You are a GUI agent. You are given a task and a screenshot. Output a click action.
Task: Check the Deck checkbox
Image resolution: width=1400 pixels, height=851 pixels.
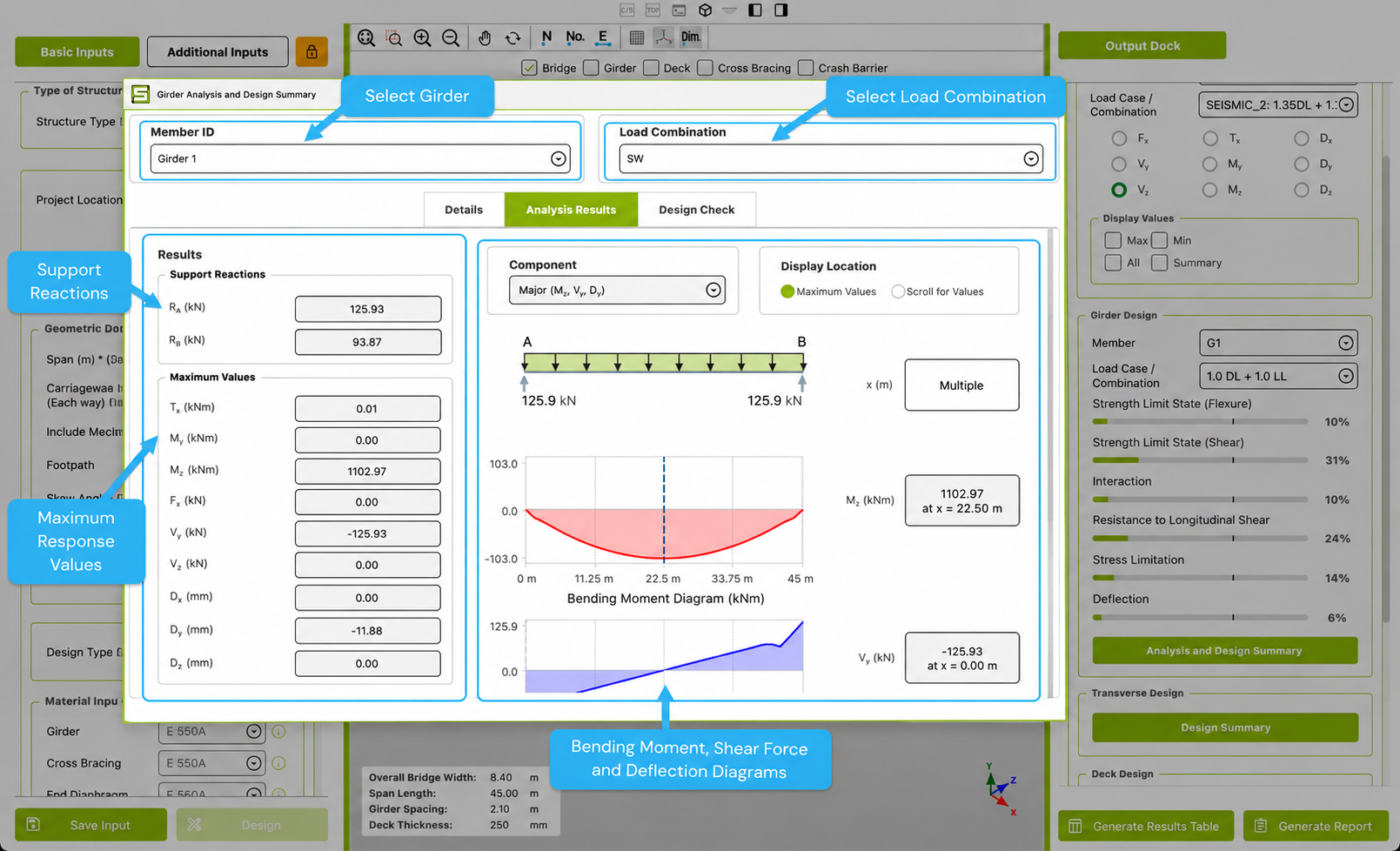click(x=651, y=68)
